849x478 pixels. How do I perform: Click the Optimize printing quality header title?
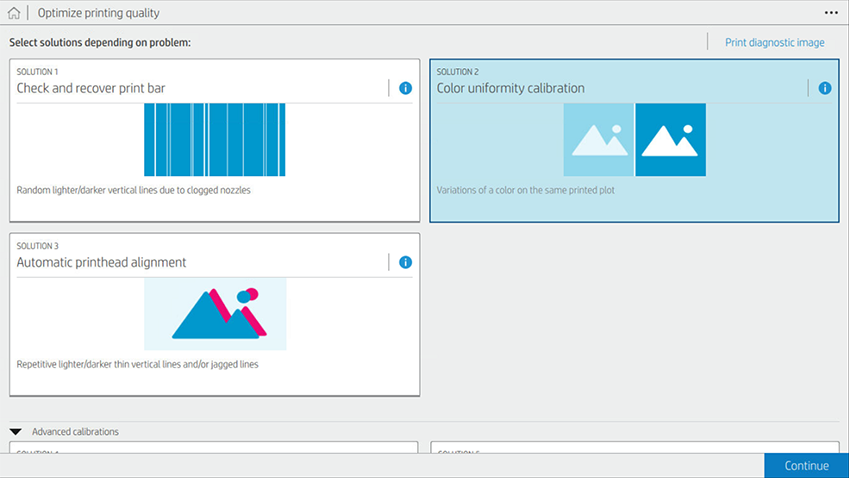(x=98, y=14)
